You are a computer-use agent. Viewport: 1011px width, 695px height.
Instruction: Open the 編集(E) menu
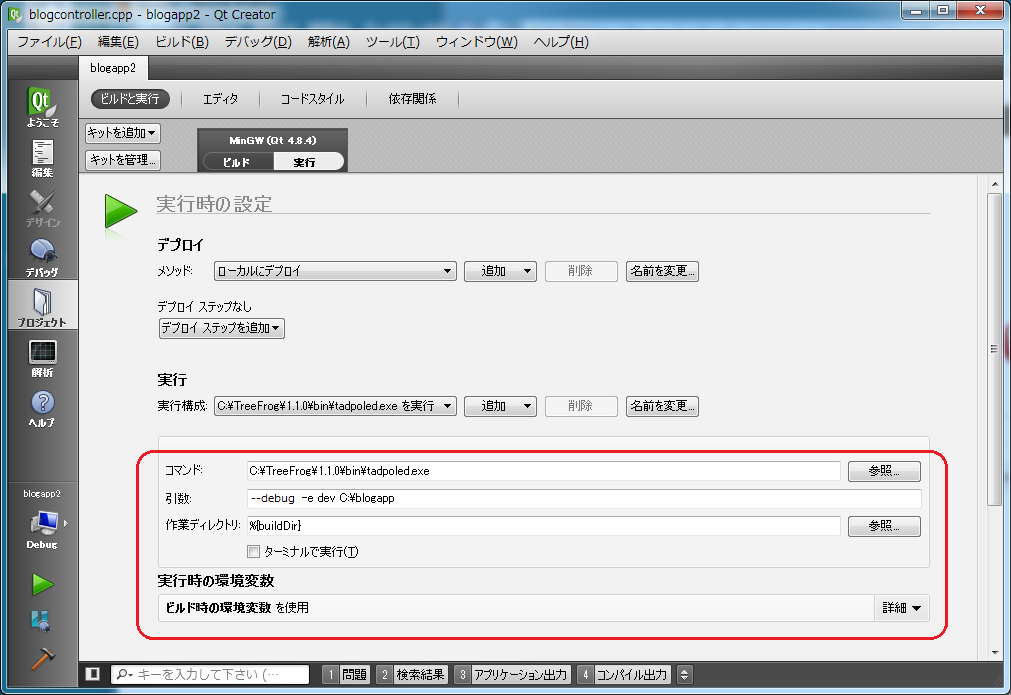[118, 42]
